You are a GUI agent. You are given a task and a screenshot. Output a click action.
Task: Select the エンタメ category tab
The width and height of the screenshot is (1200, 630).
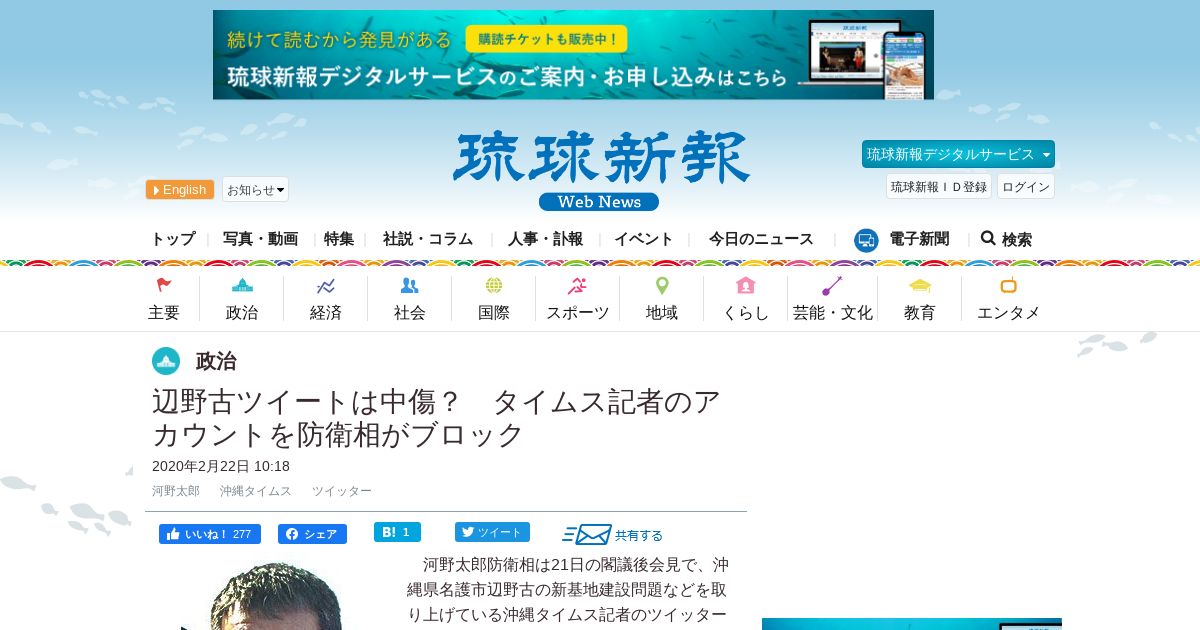point(1009,313)
